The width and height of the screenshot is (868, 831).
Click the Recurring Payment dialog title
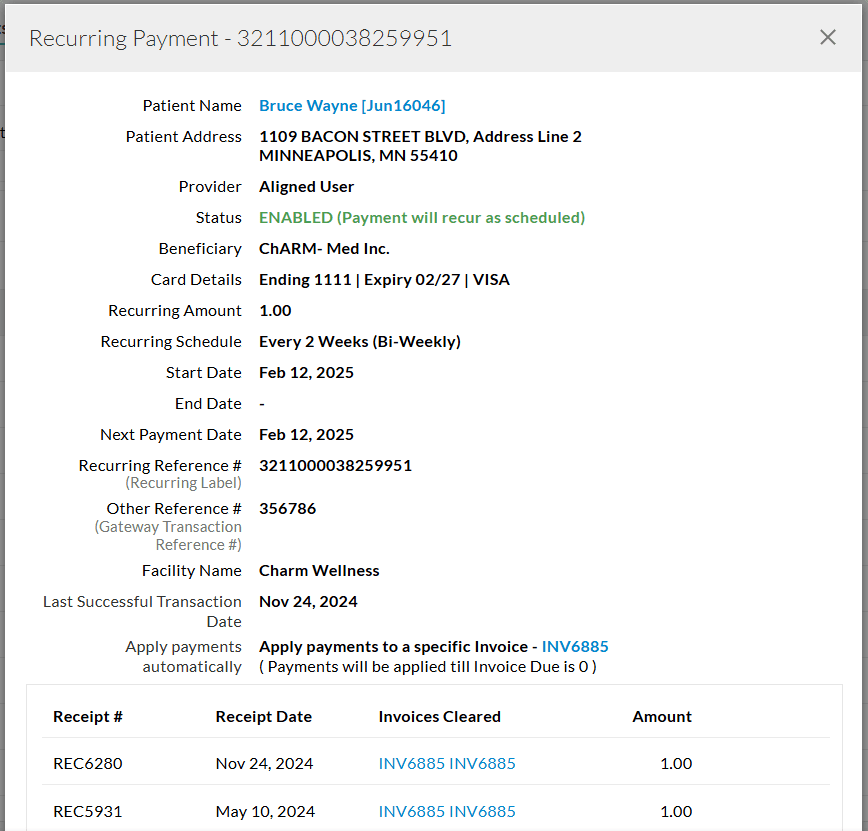click(x=240, y=38)
